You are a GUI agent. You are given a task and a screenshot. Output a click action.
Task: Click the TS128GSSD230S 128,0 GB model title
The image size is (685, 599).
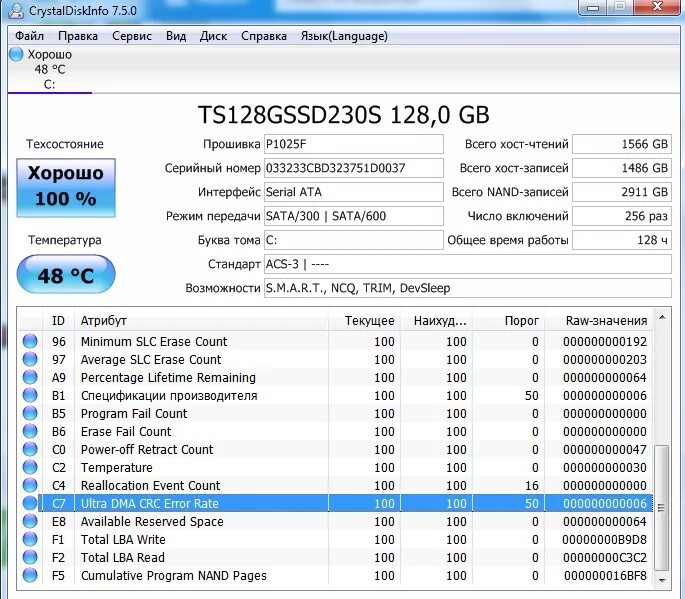[343, 114]
